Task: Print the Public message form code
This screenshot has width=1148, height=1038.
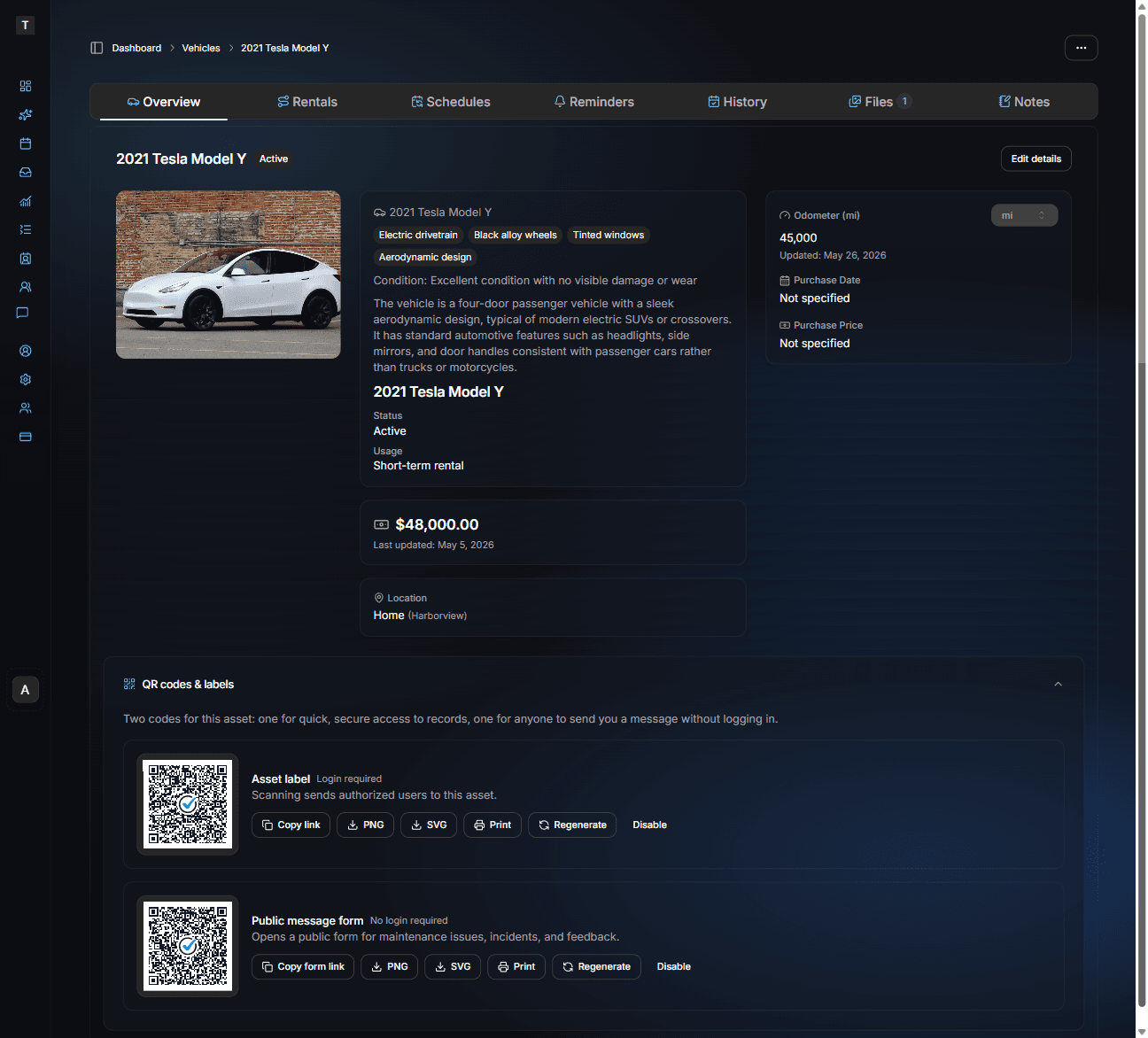Action: [516, 966]
